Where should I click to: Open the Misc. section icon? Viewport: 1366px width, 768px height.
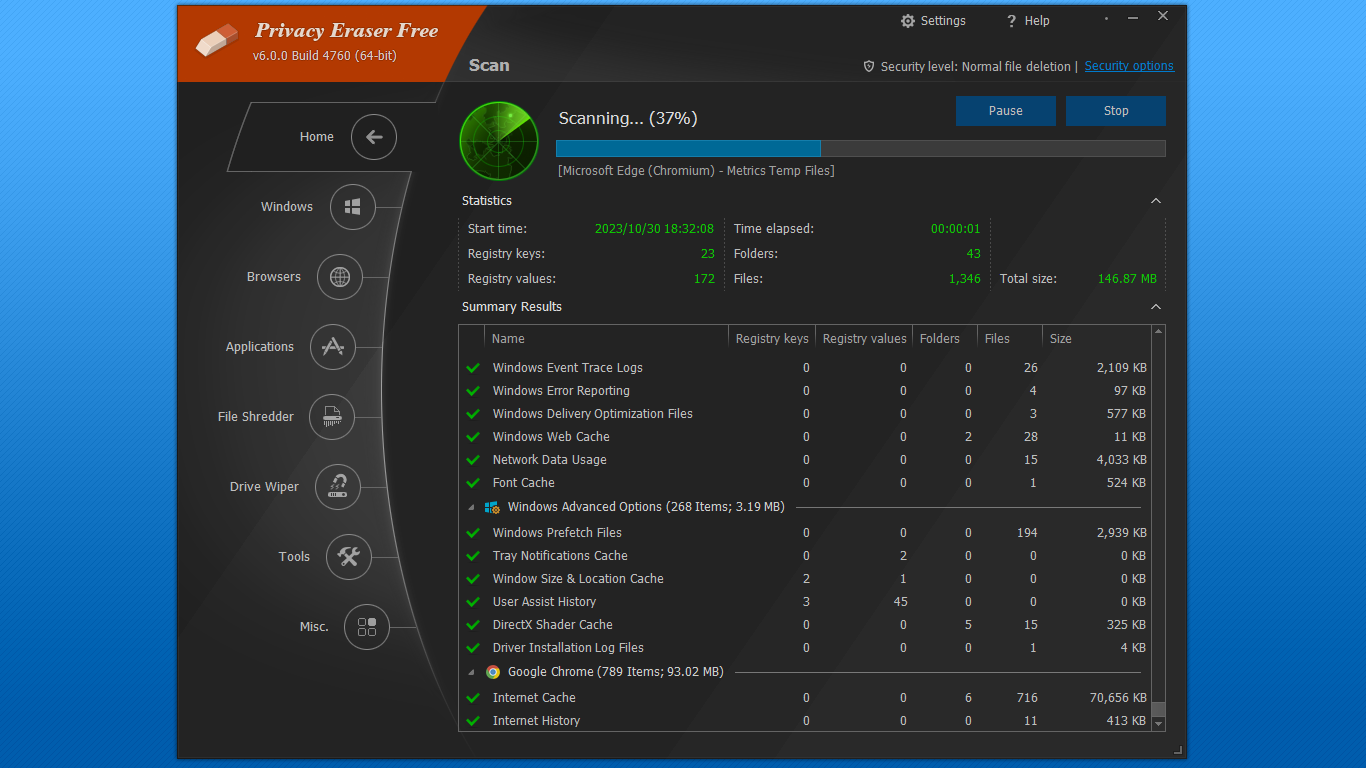click(367, 627)
